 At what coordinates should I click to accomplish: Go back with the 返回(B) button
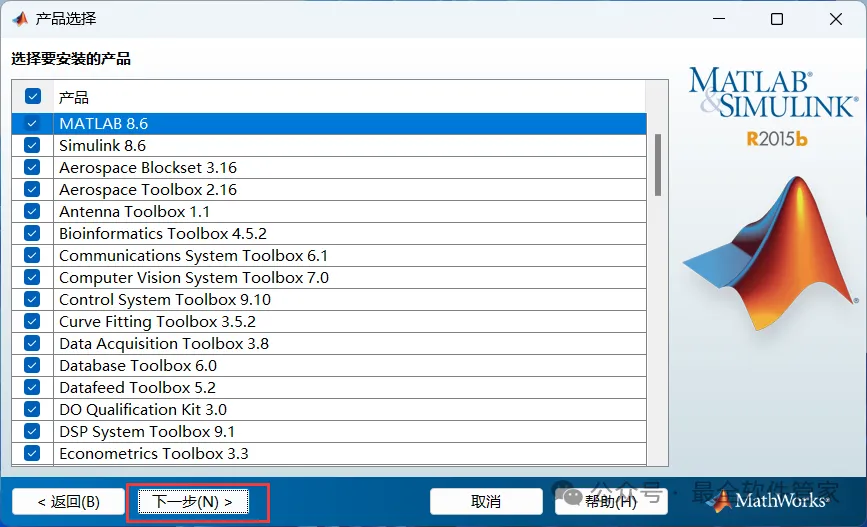[x=69, y=502]
